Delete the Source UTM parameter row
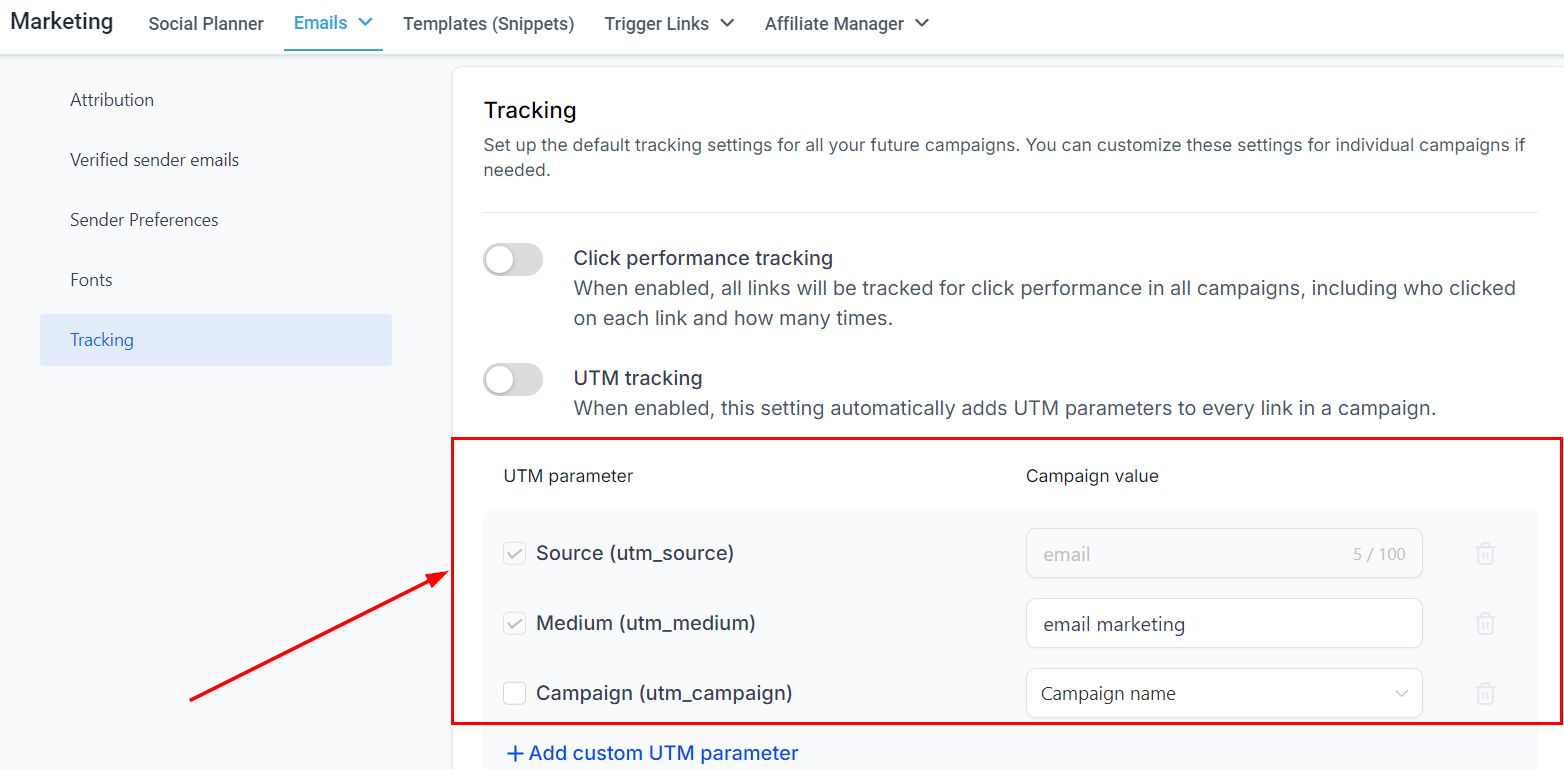 pyautogui.click(x=1485, y=554)
